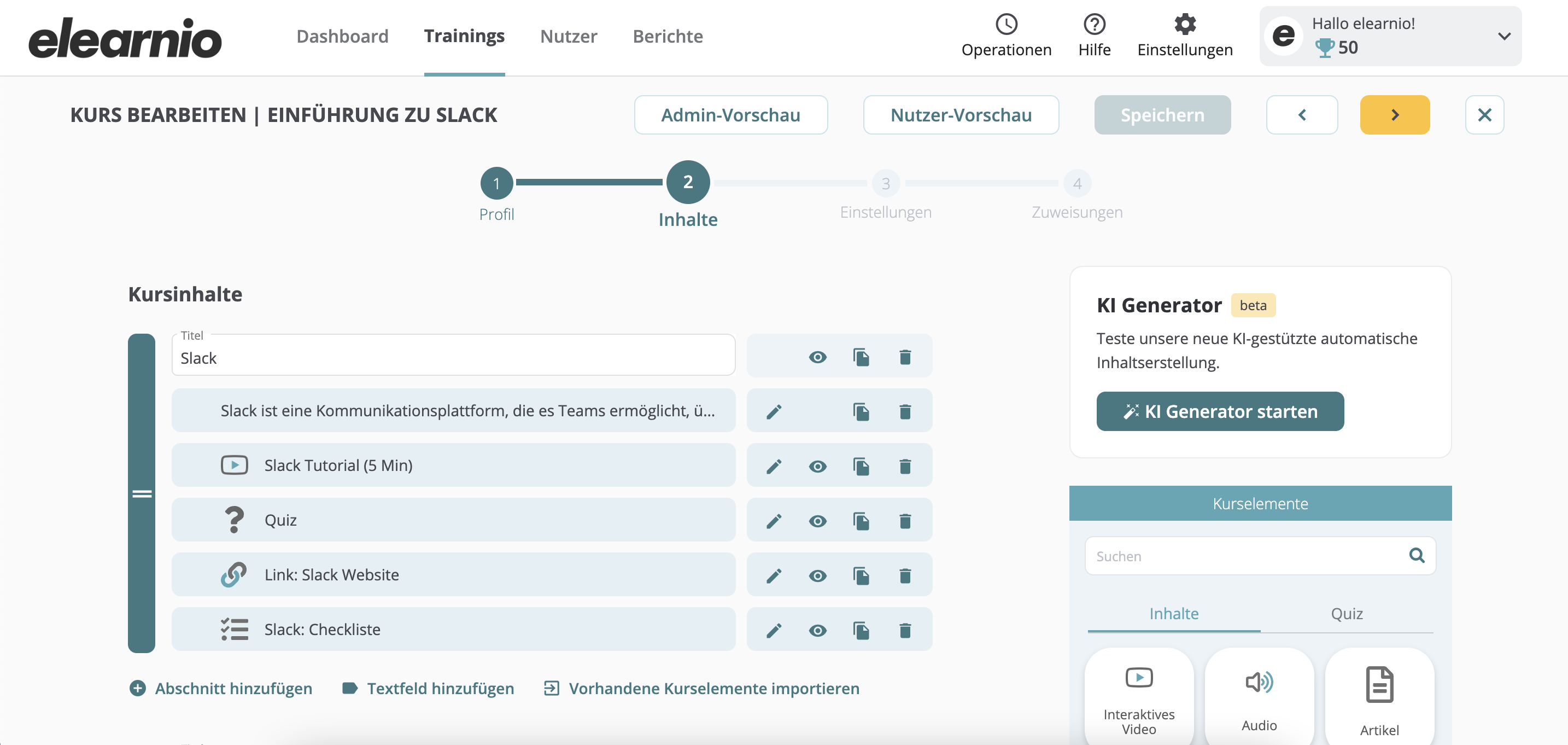
Task: Duplicate the Slack description text element
Action: (x=861, y=412)
